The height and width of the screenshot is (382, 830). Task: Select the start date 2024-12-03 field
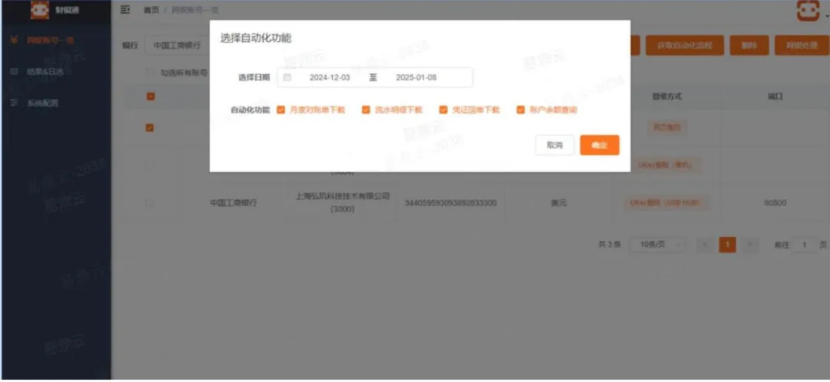click(330, 78)
